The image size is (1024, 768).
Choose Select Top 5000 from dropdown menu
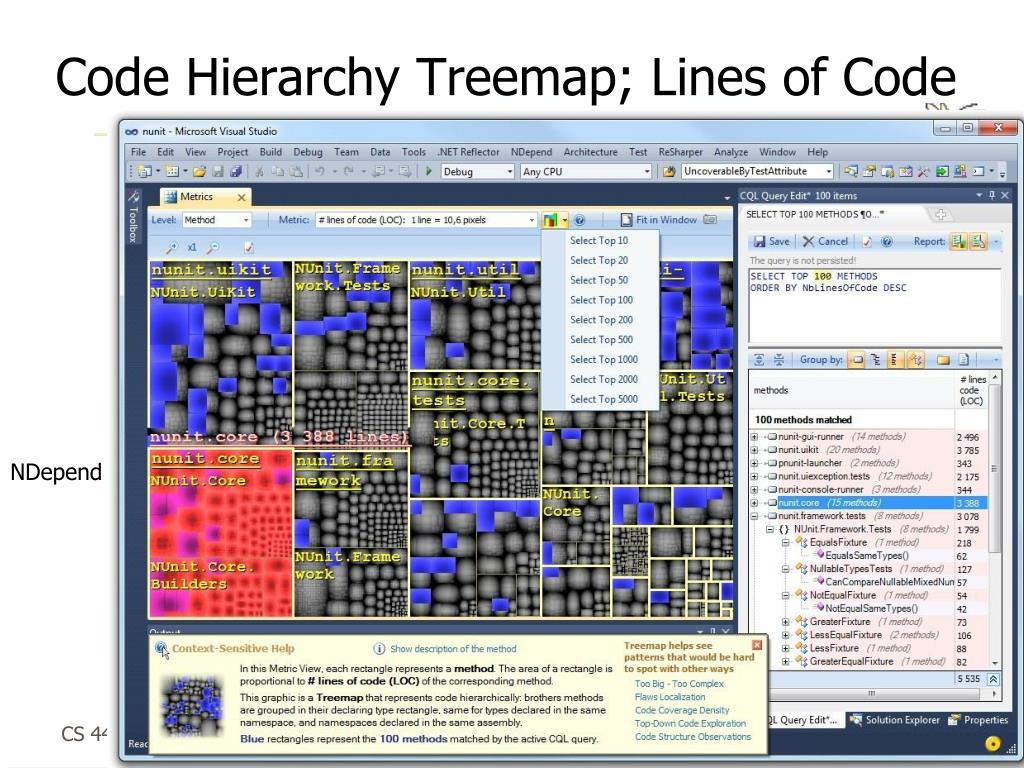tap(603, 399)
